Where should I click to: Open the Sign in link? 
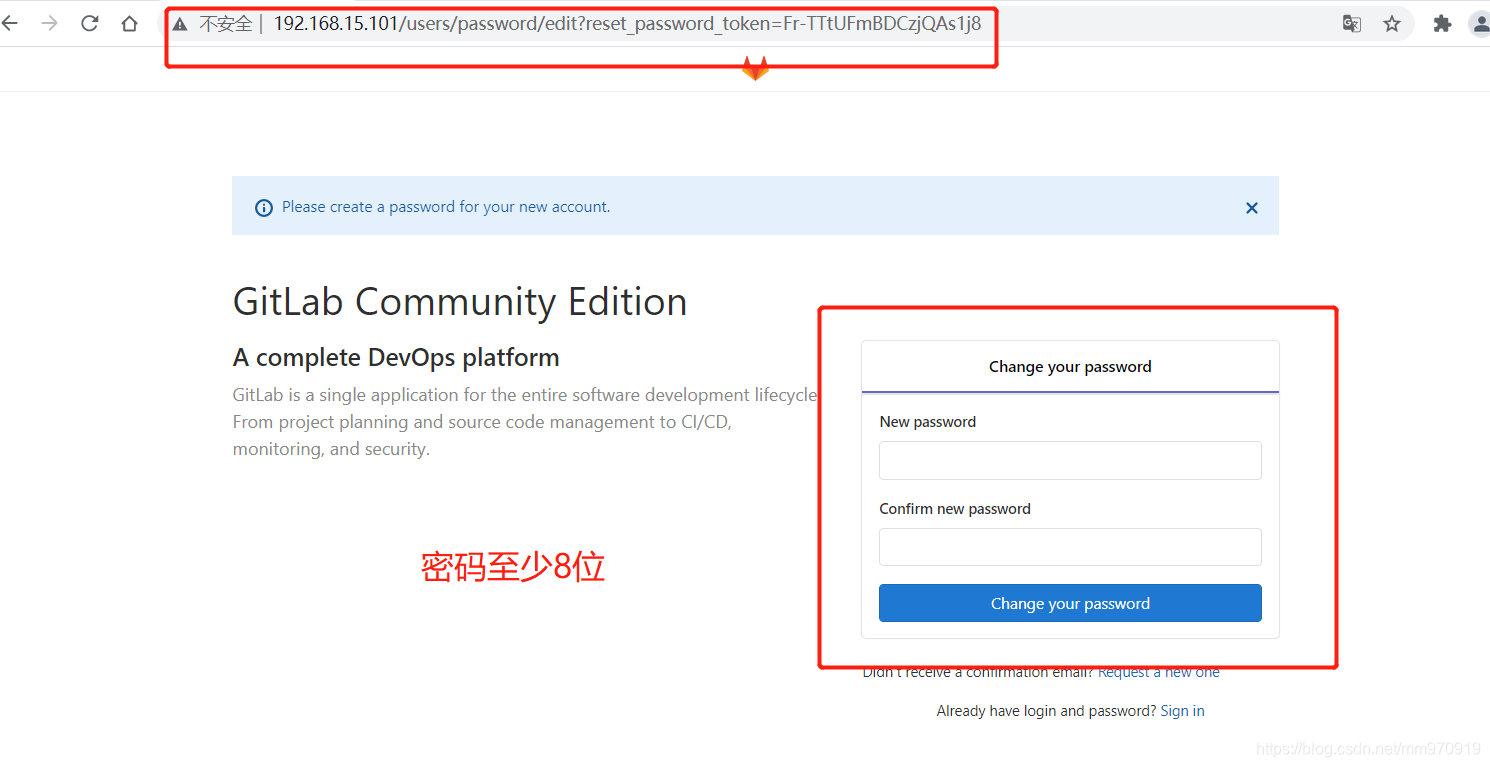(1182, 711)
